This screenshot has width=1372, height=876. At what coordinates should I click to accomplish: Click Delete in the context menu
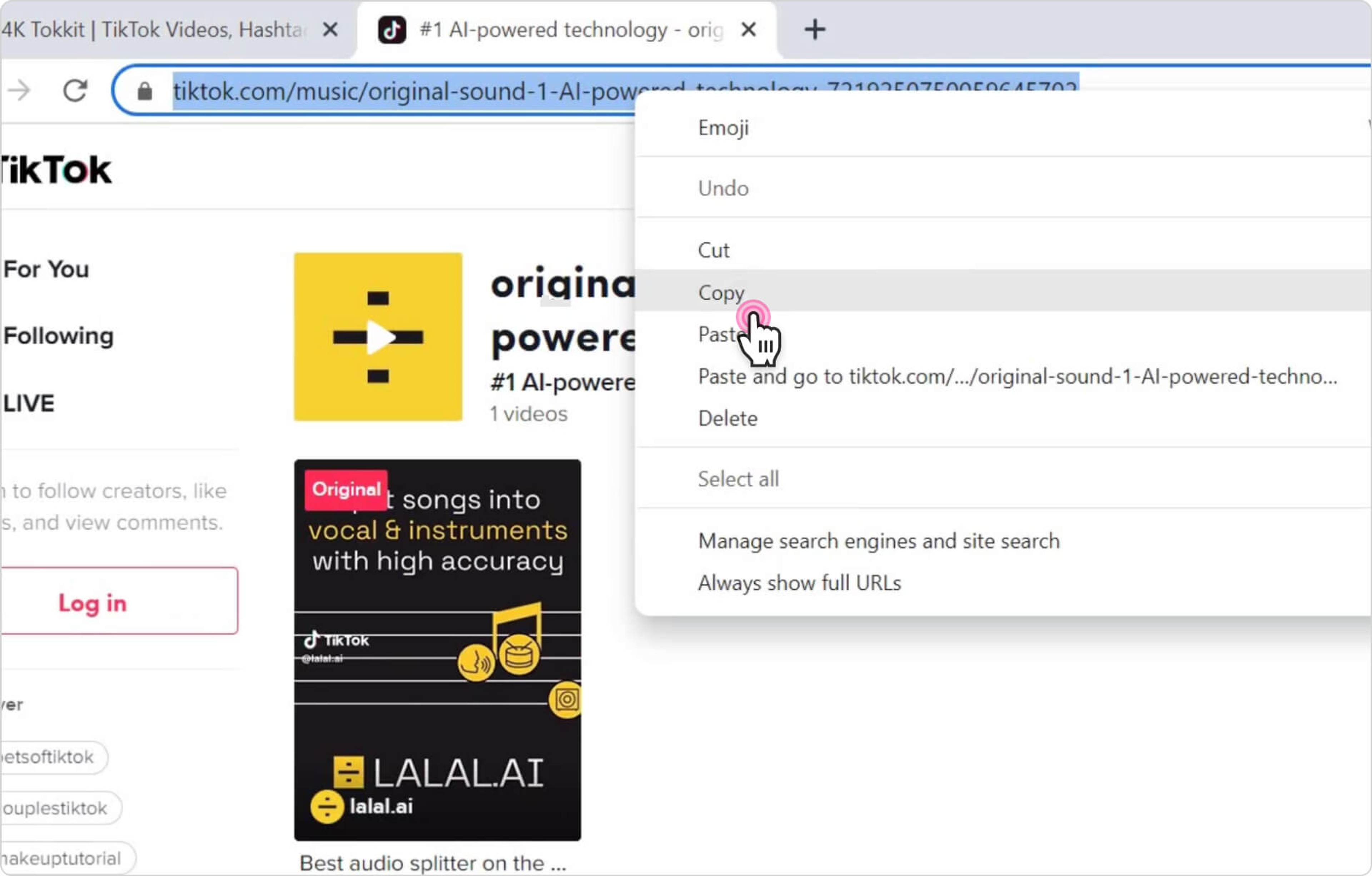727,419
